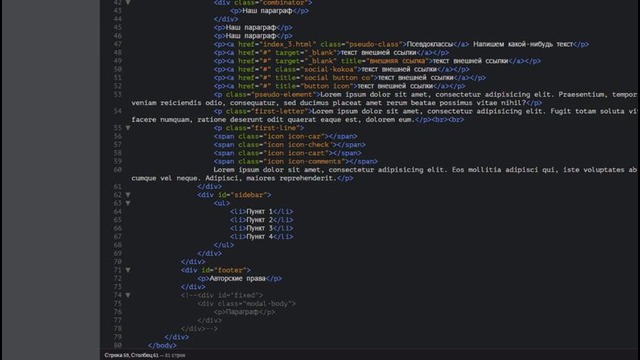
Task: Click the list item 'Пункт 1'
Action: point(259,211)
